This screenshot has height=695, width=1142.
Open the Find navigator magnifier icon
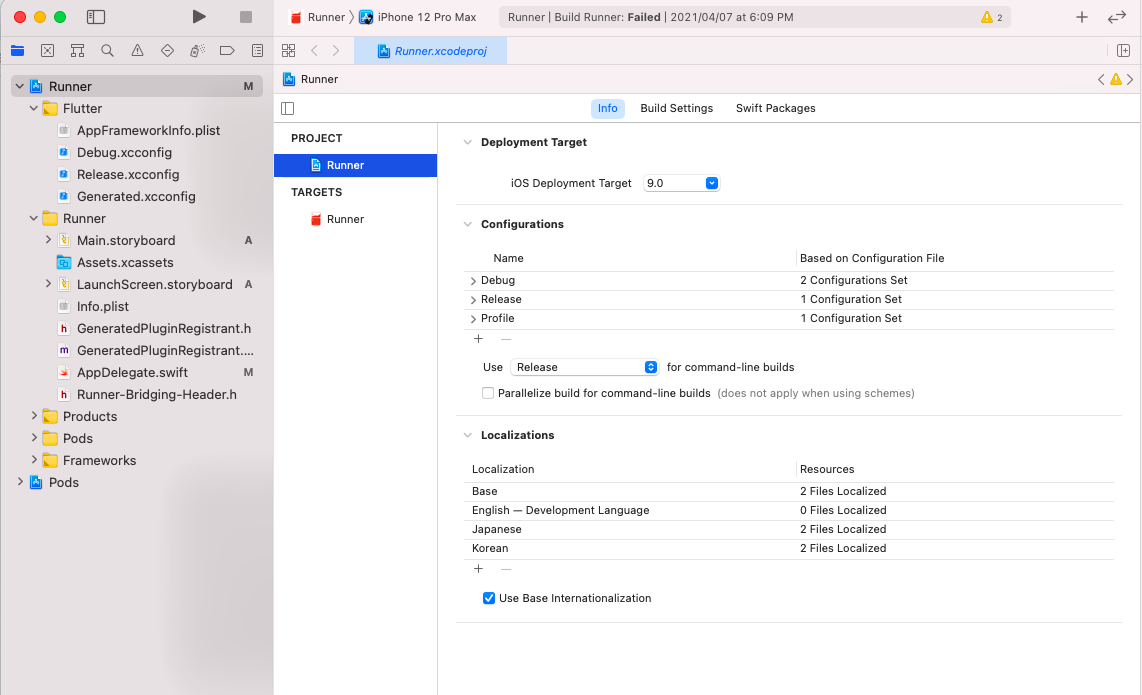coord(107,50)
